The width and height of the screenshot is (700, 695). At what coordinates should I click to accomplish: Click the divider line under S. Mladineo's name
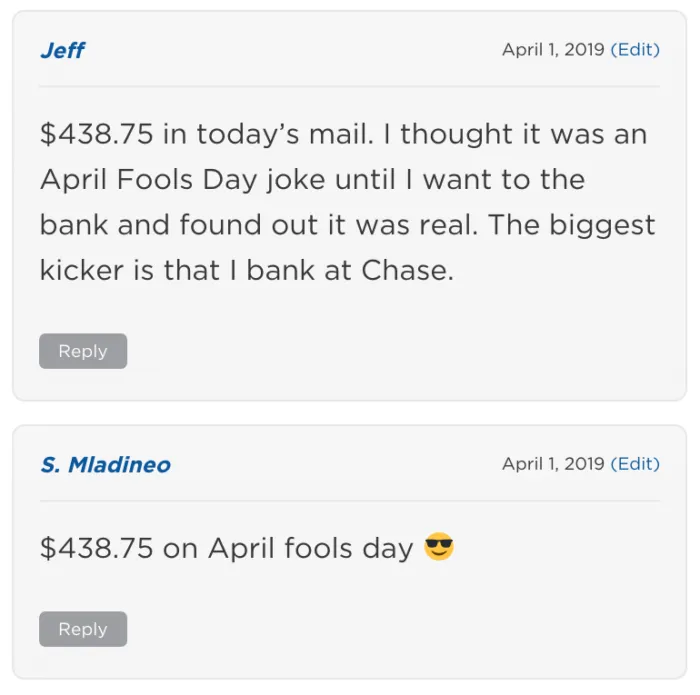[349, 500]
